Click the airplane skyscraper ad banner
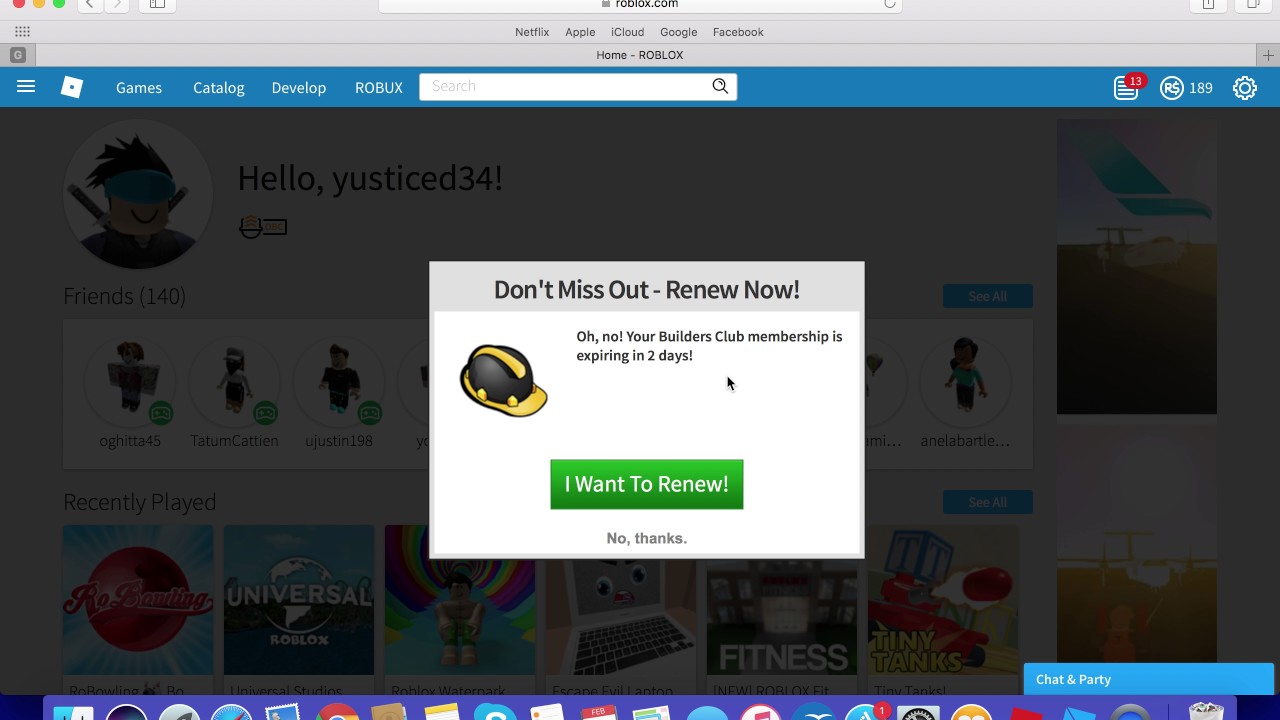The width and height of the screenshot is (1280, 720). 1137,266
